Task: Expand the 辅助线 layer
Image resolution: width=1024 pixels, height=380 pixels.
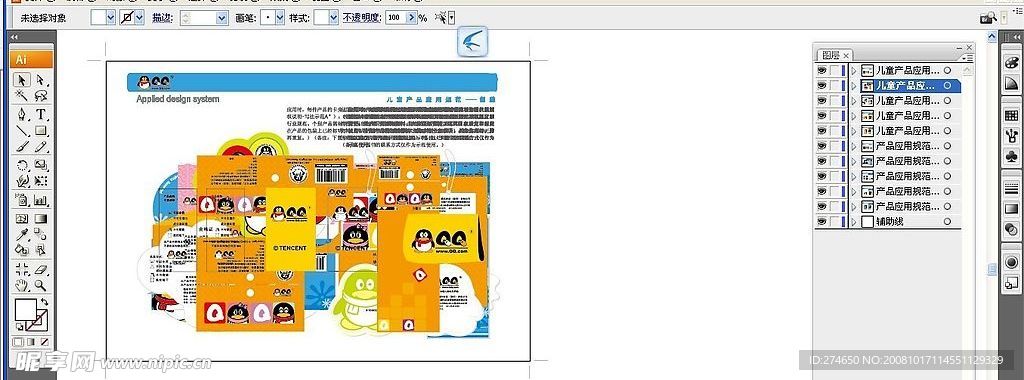Action: 854,222
